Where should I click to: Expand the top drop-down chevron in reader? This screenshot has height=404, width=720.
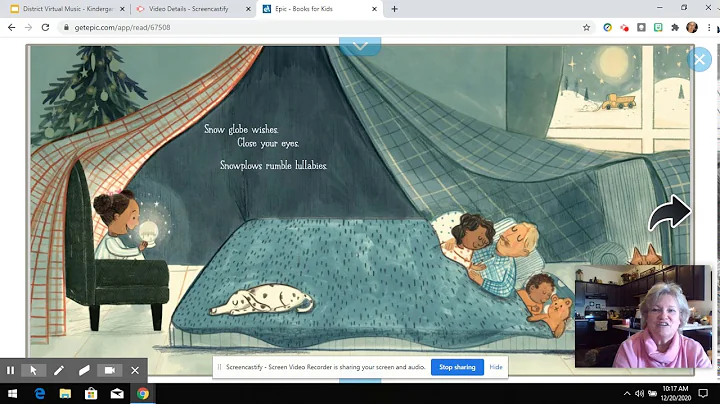coord(360,46)
